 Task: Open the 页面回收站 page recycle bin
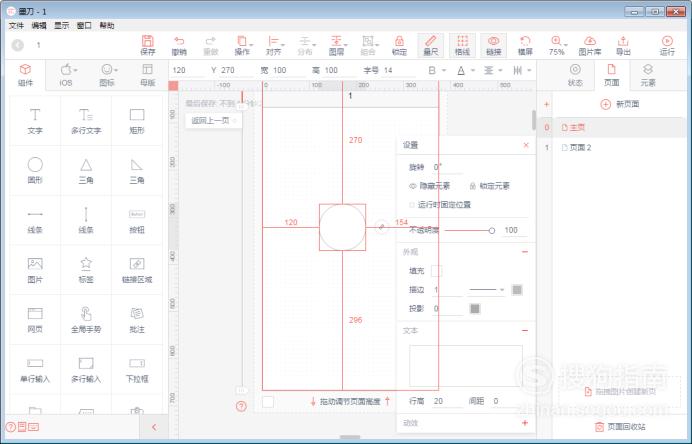tap(620, 427)
